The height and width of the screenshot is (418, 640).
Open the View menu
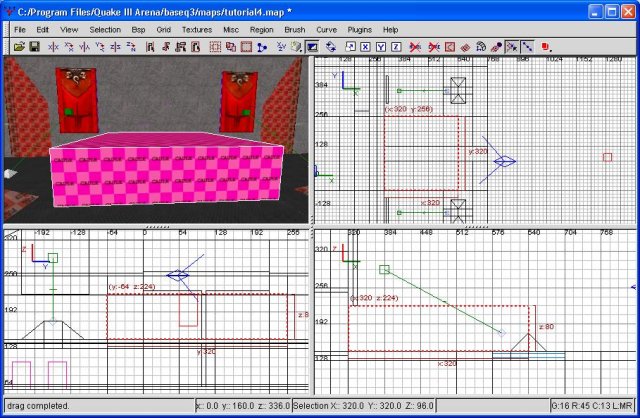(69, 30)
